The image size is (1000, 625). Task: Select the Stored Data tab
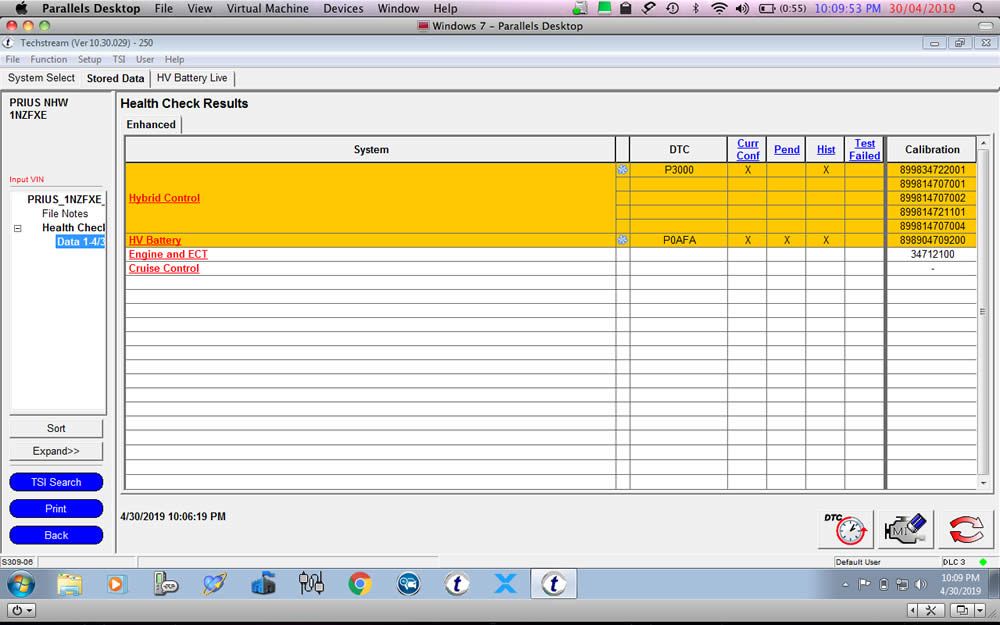(115, 78)
